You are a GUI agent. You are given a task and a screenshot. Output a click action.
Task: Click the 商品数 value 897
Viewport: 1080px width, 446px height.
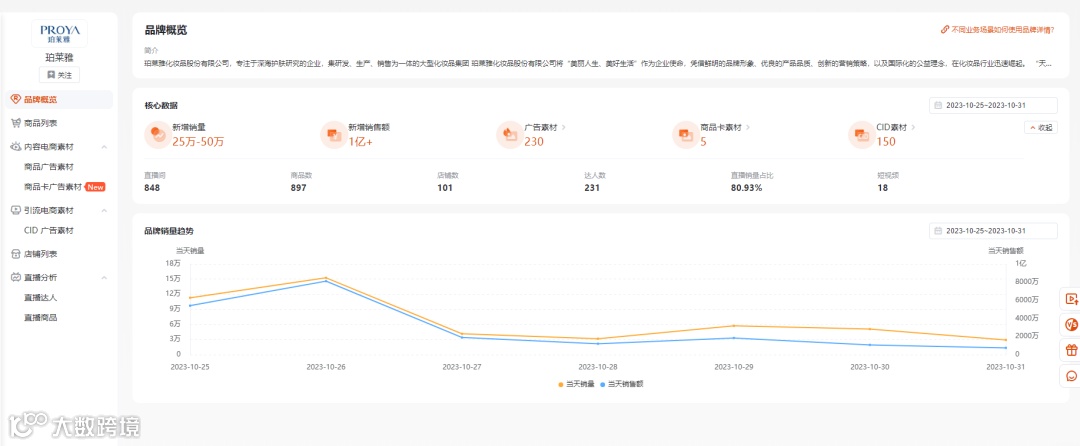[x=298, y=187]
